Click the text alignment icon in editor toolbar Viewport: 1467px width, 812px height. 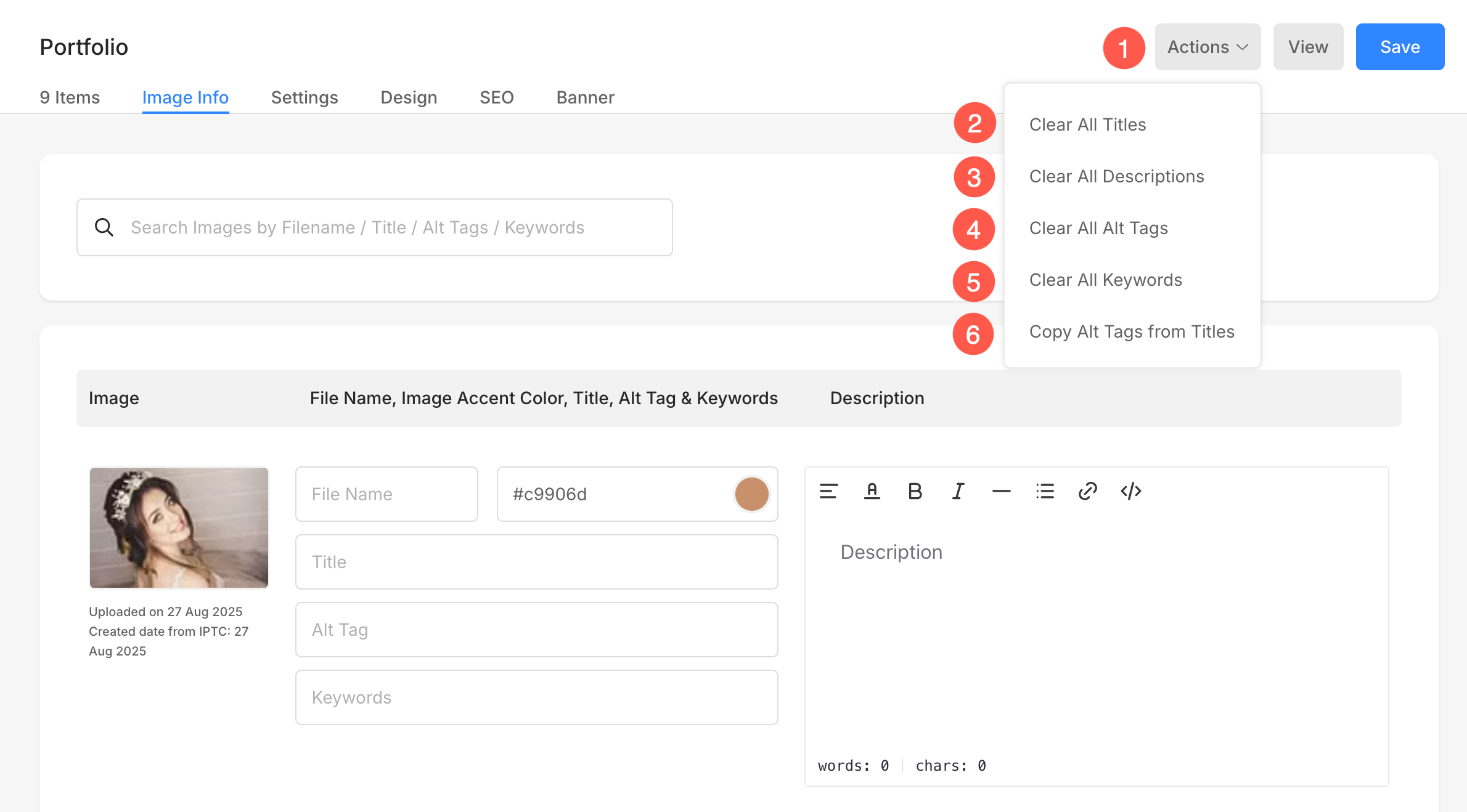point(828,491)
